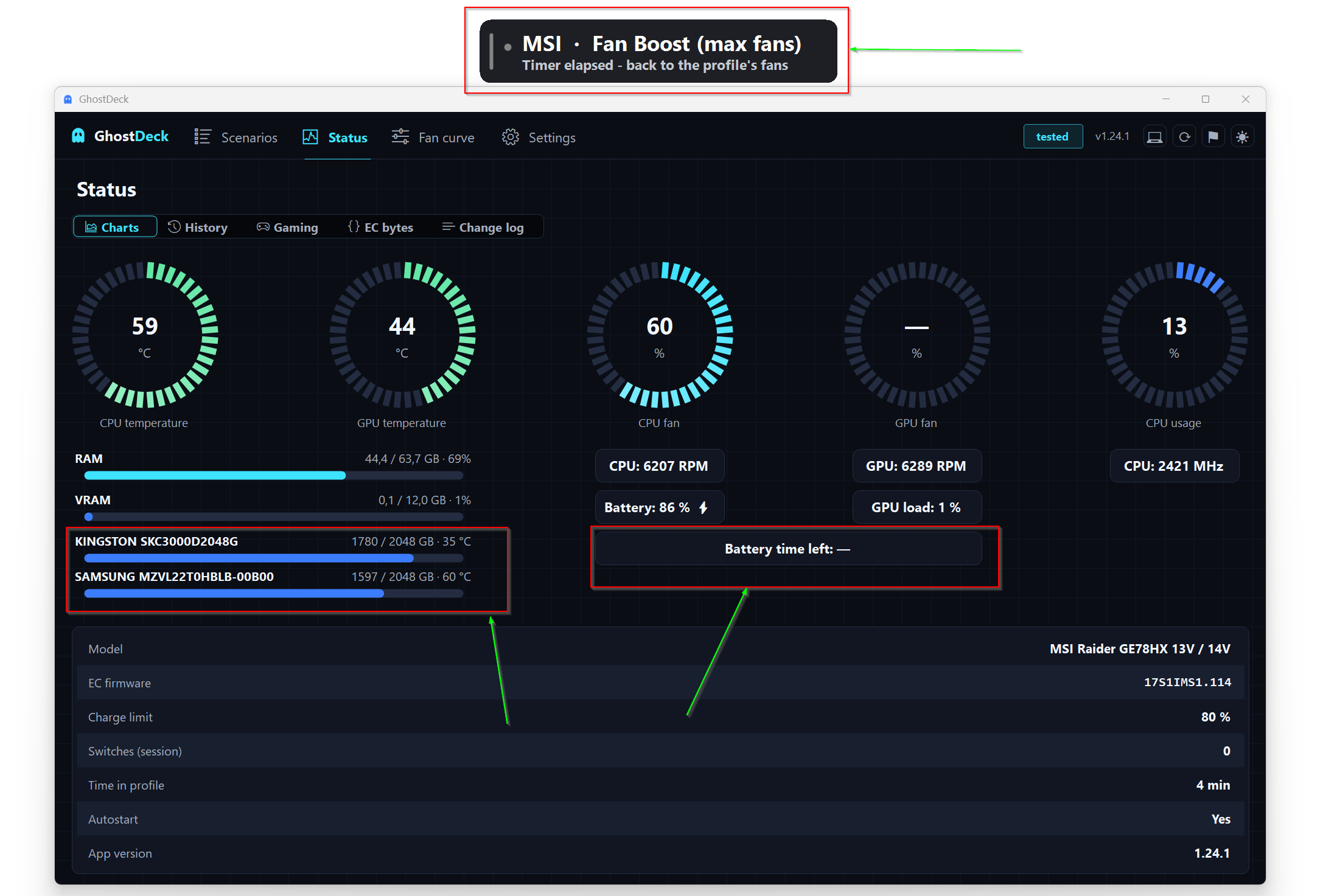Click the Settings gear icon

[x=511, y=137]
